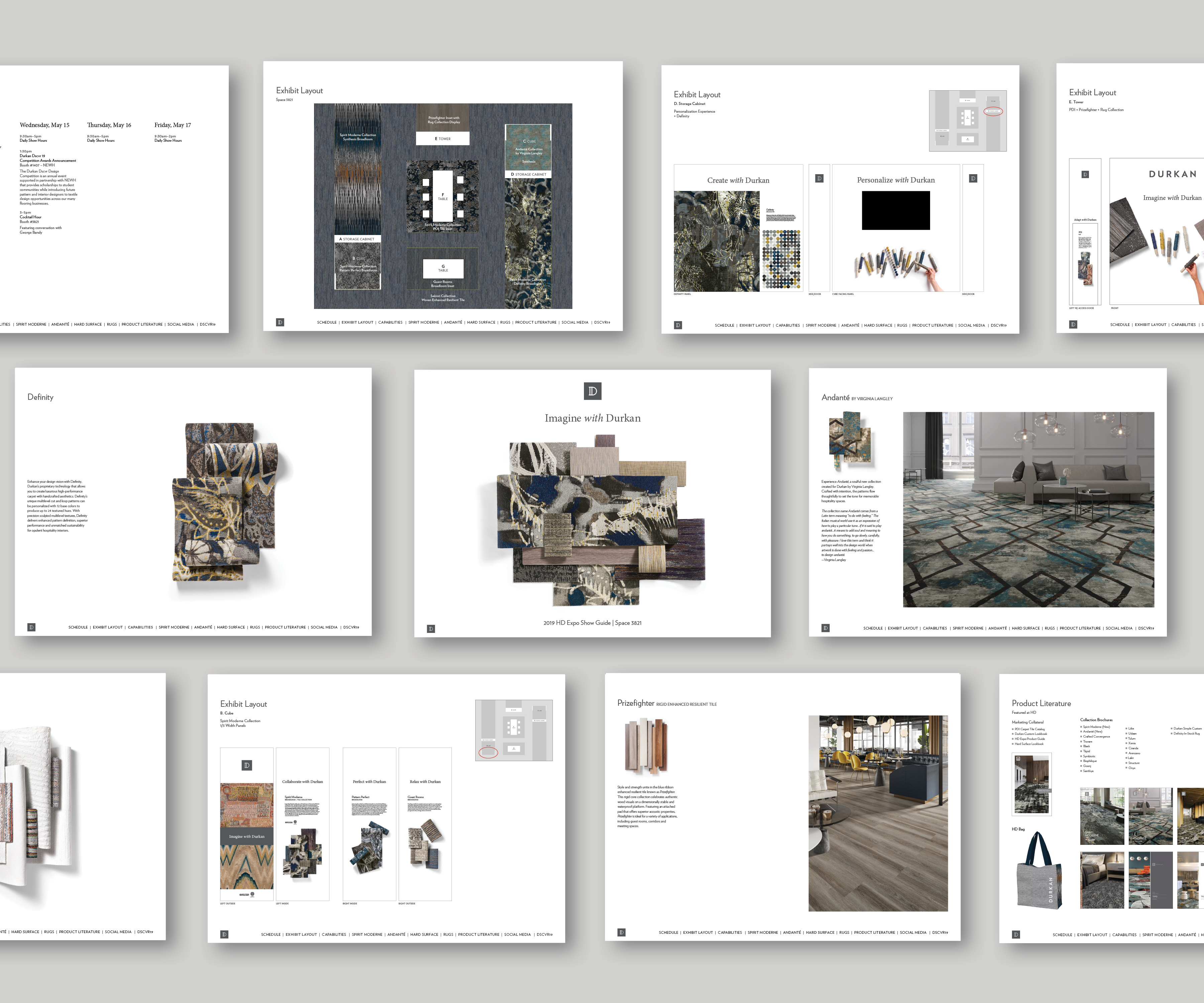Select the E Tower box on the exhibit floor plan
The image size is (1204, 1003).
[x=442, y=139]
